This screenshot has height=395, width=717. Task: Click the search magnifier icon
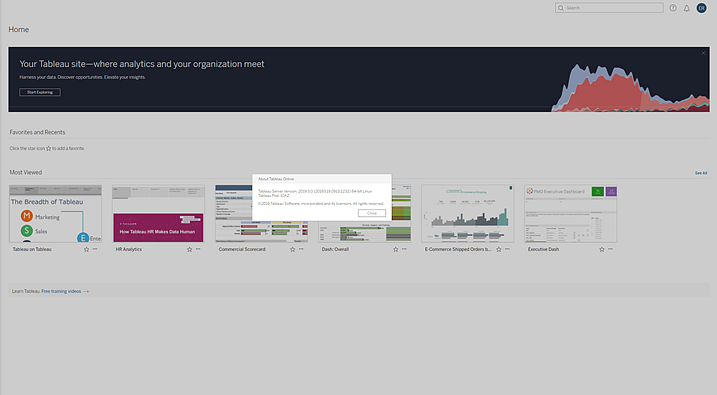[561, 8]
